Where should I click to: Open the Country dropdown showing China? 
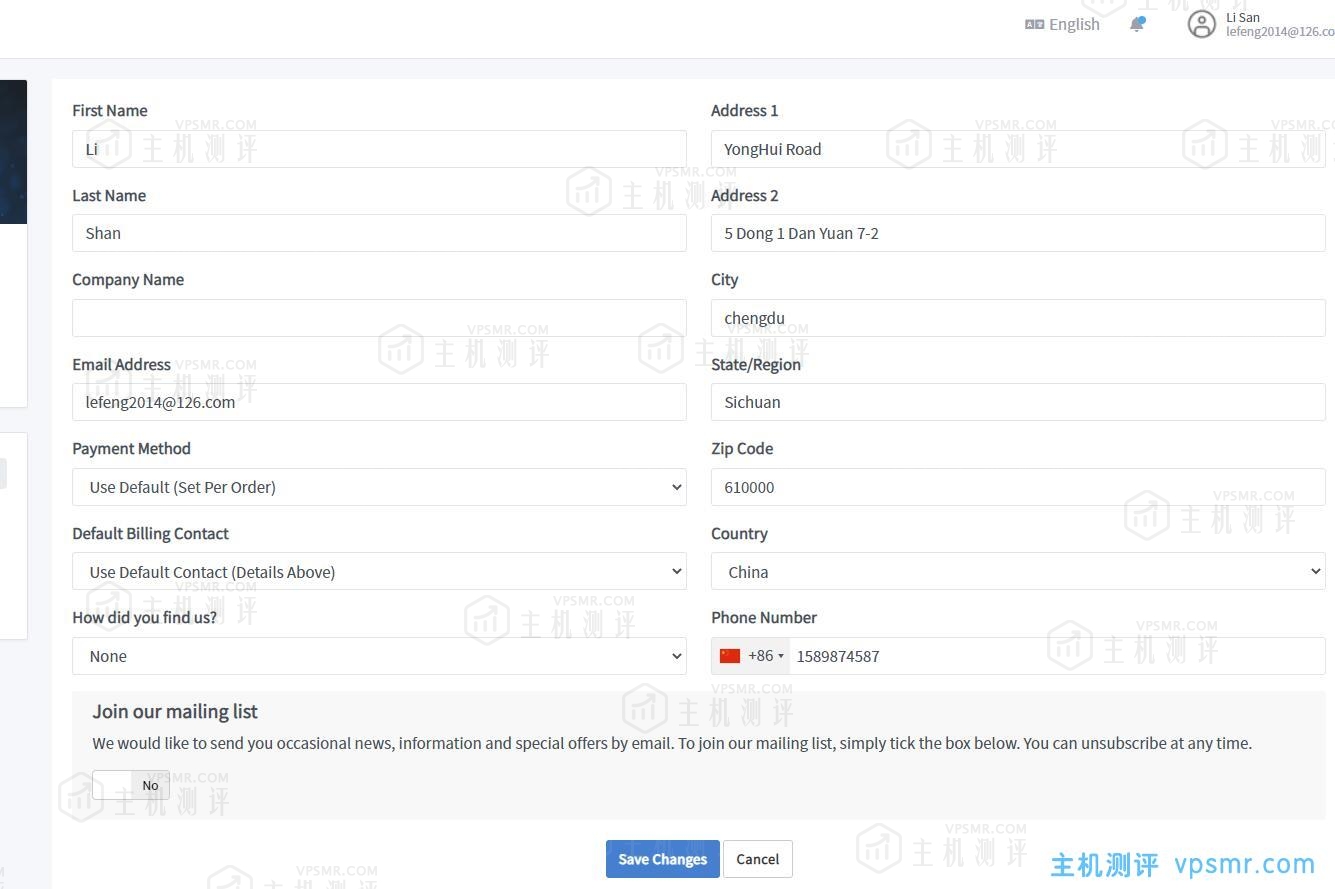(x=1018, y=572)
